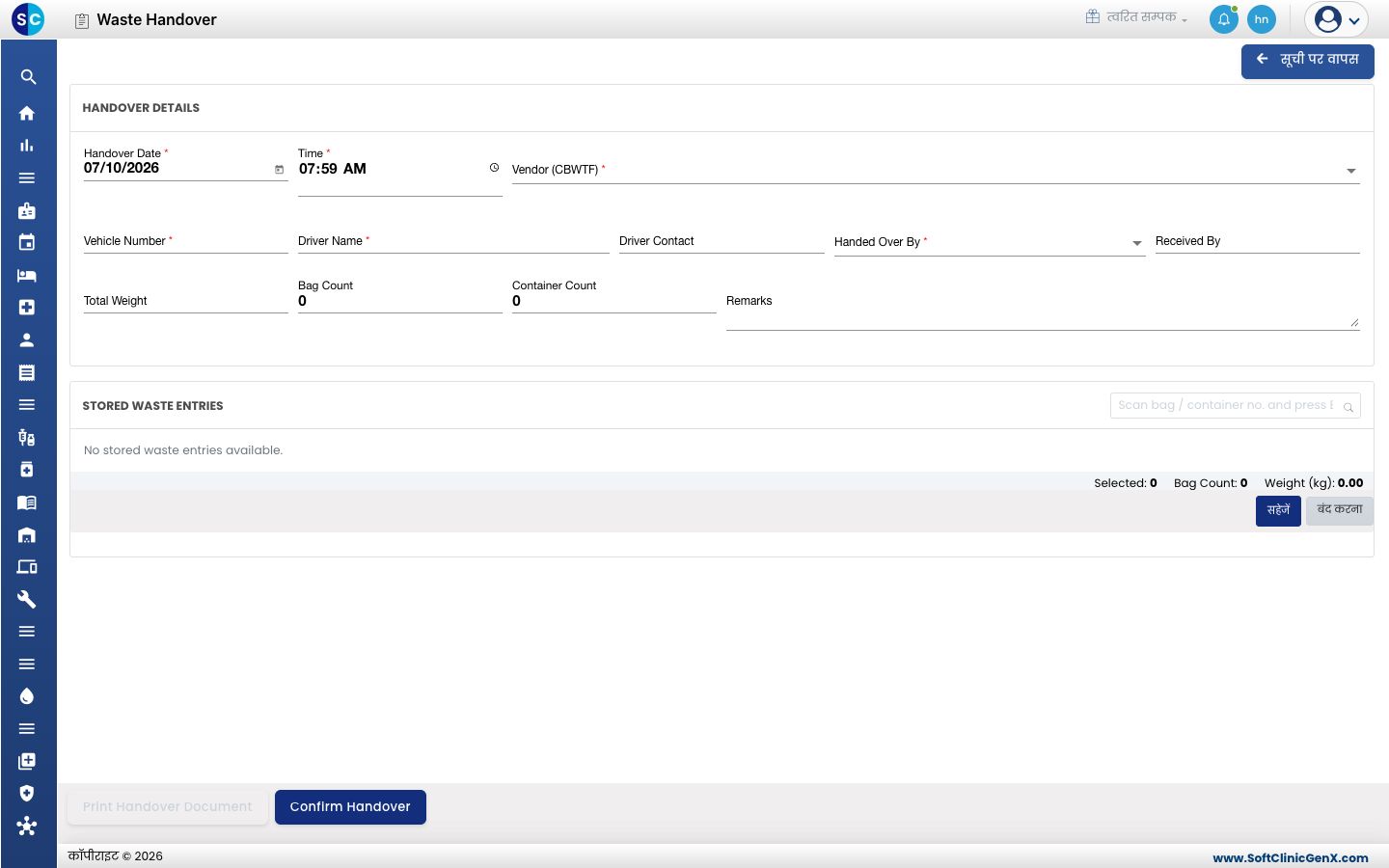Open the bed ward icon in sidebar
1389x868 pixels.
point(27,275)
